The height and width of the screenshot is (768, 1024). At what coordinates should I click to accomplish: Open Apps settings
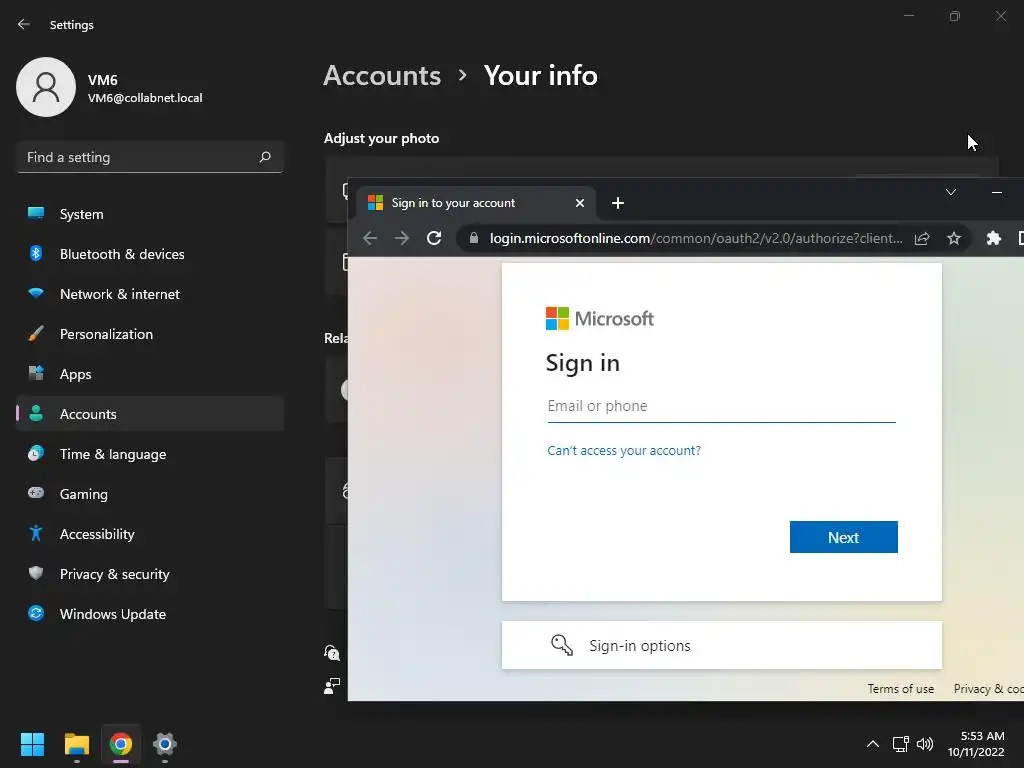click(x=150, y=374)
